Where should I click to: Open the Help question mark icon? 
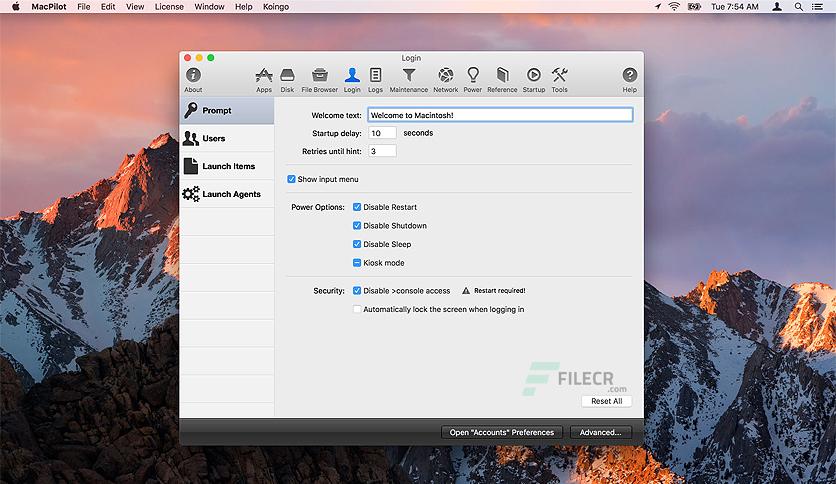[x=630, y=80]
